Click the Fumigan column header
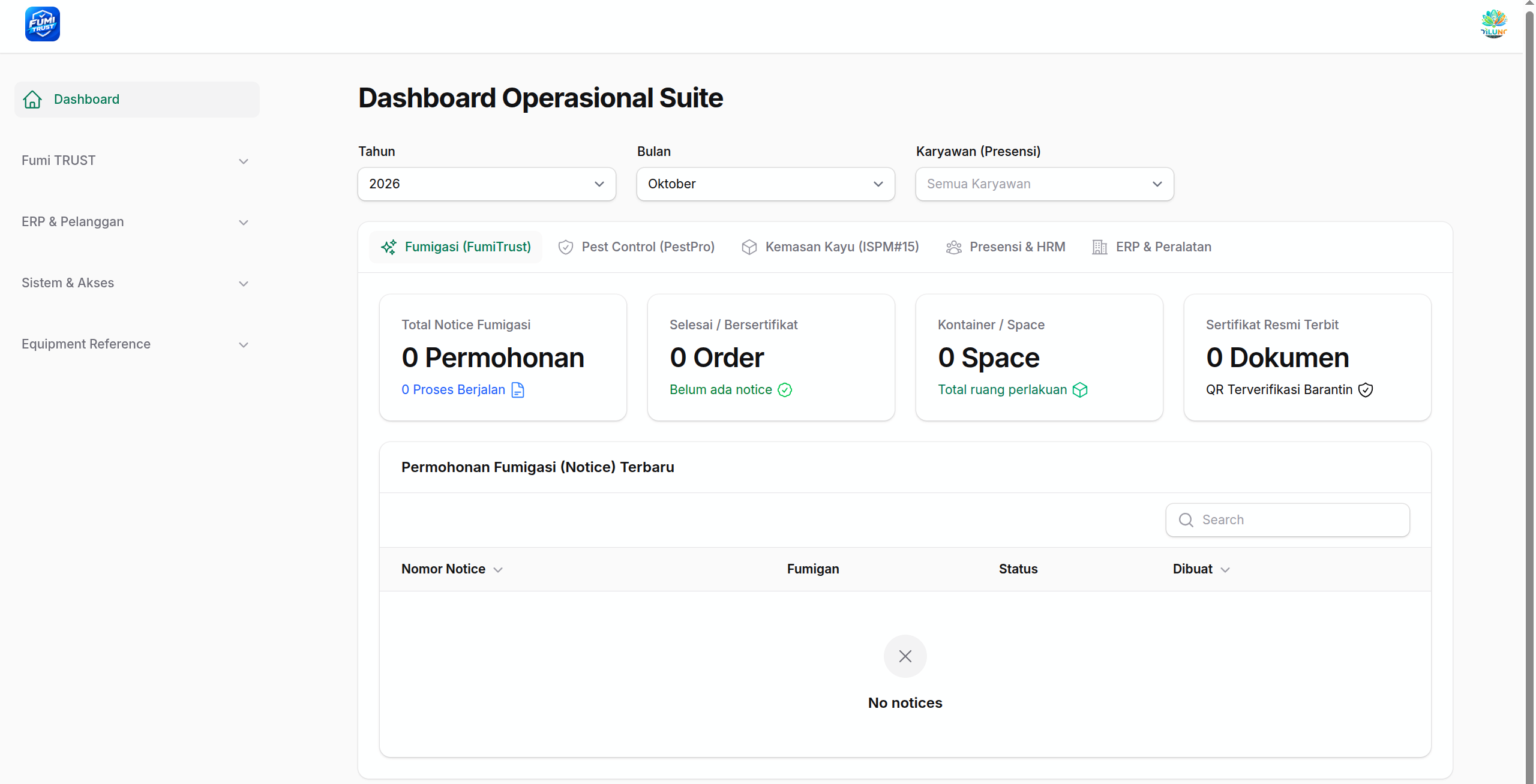This screenshot has width=1536, height=784. click(813, 569)
